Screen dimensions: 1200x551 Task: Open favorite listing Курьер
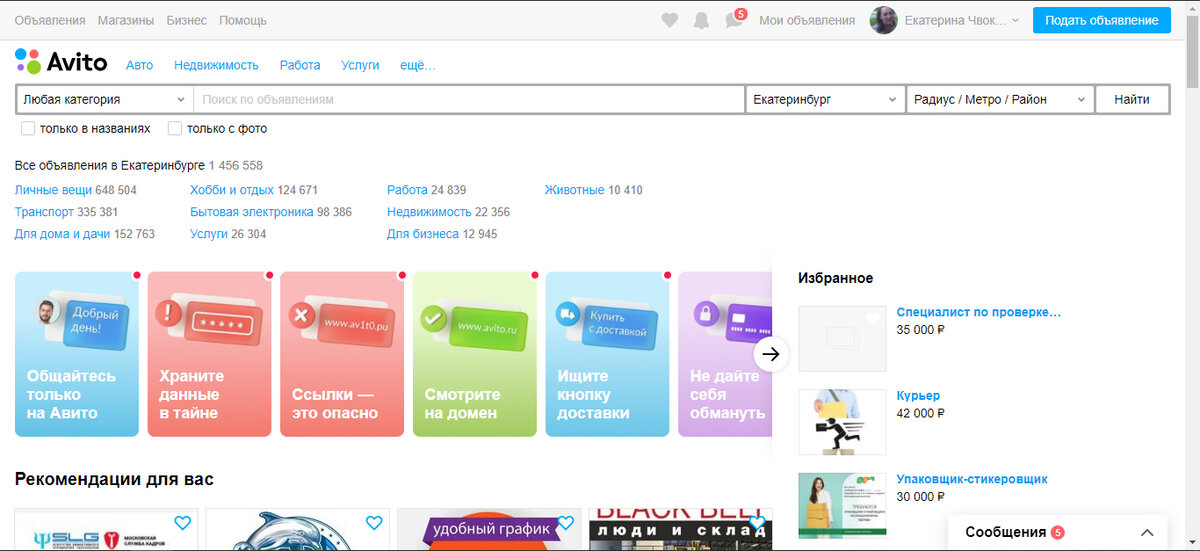(x=918, y=396)
